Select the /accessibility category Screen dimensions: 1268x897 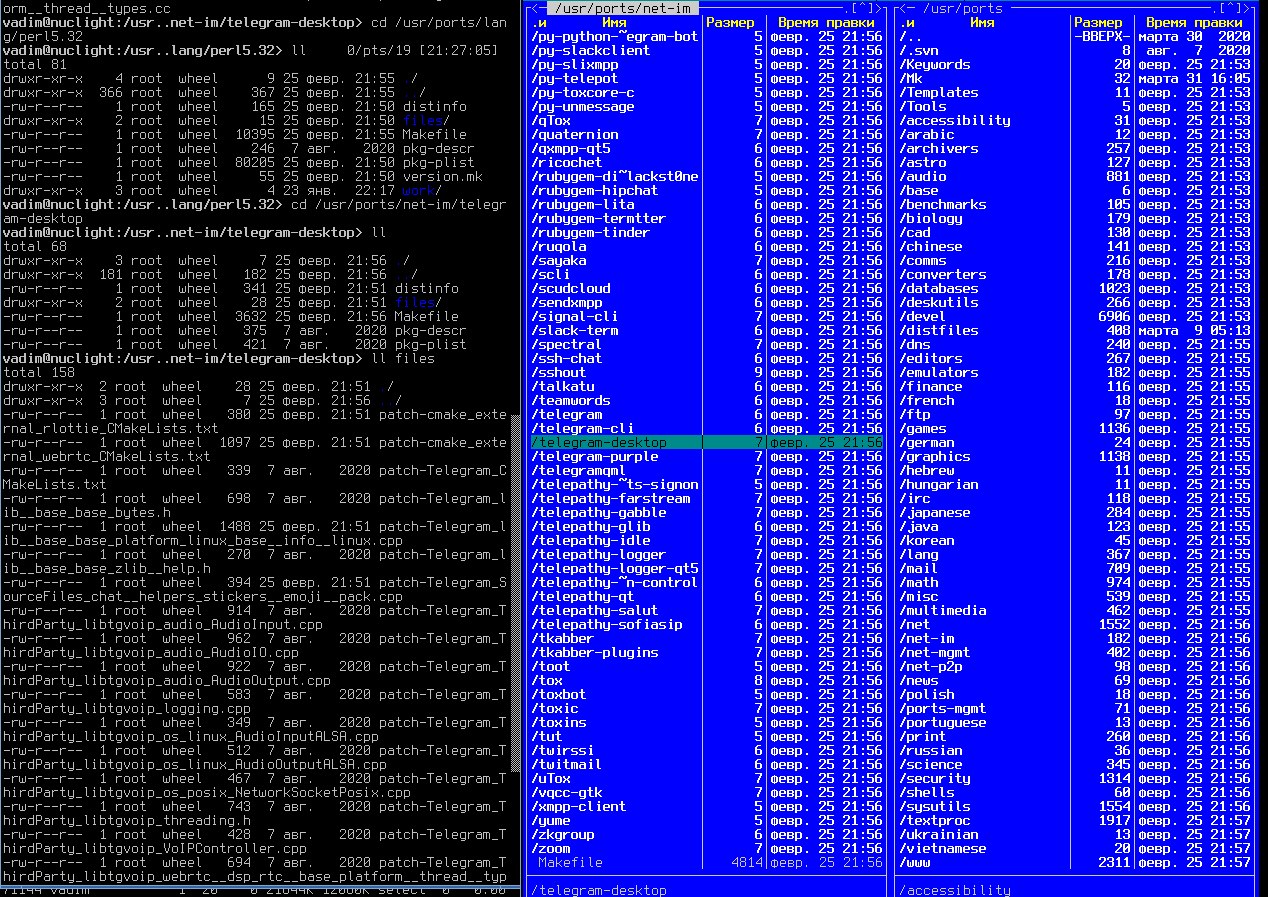(x=1075, y=120)
